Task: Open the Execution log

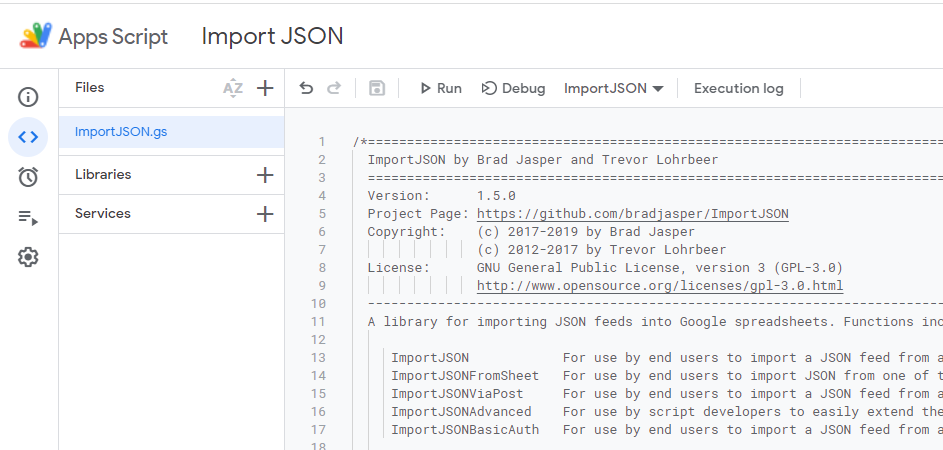Action: (739, 88)
